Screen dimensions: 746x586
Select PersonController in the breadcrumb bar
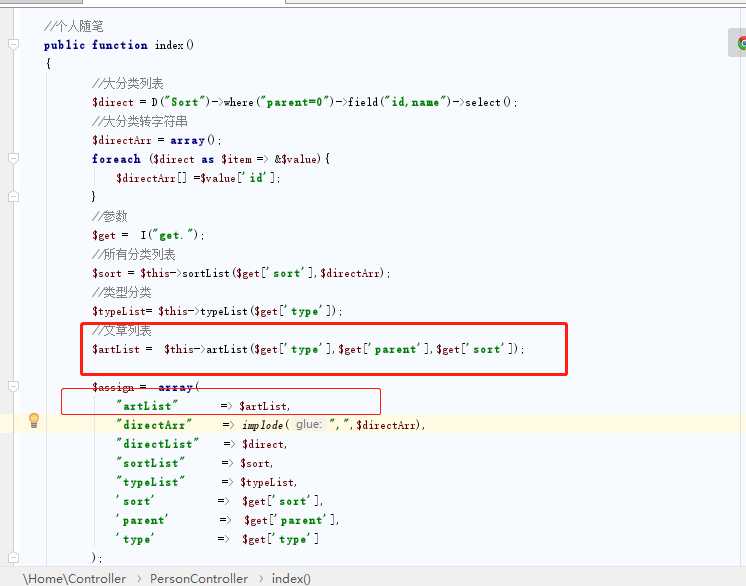(x=199, y=578)
